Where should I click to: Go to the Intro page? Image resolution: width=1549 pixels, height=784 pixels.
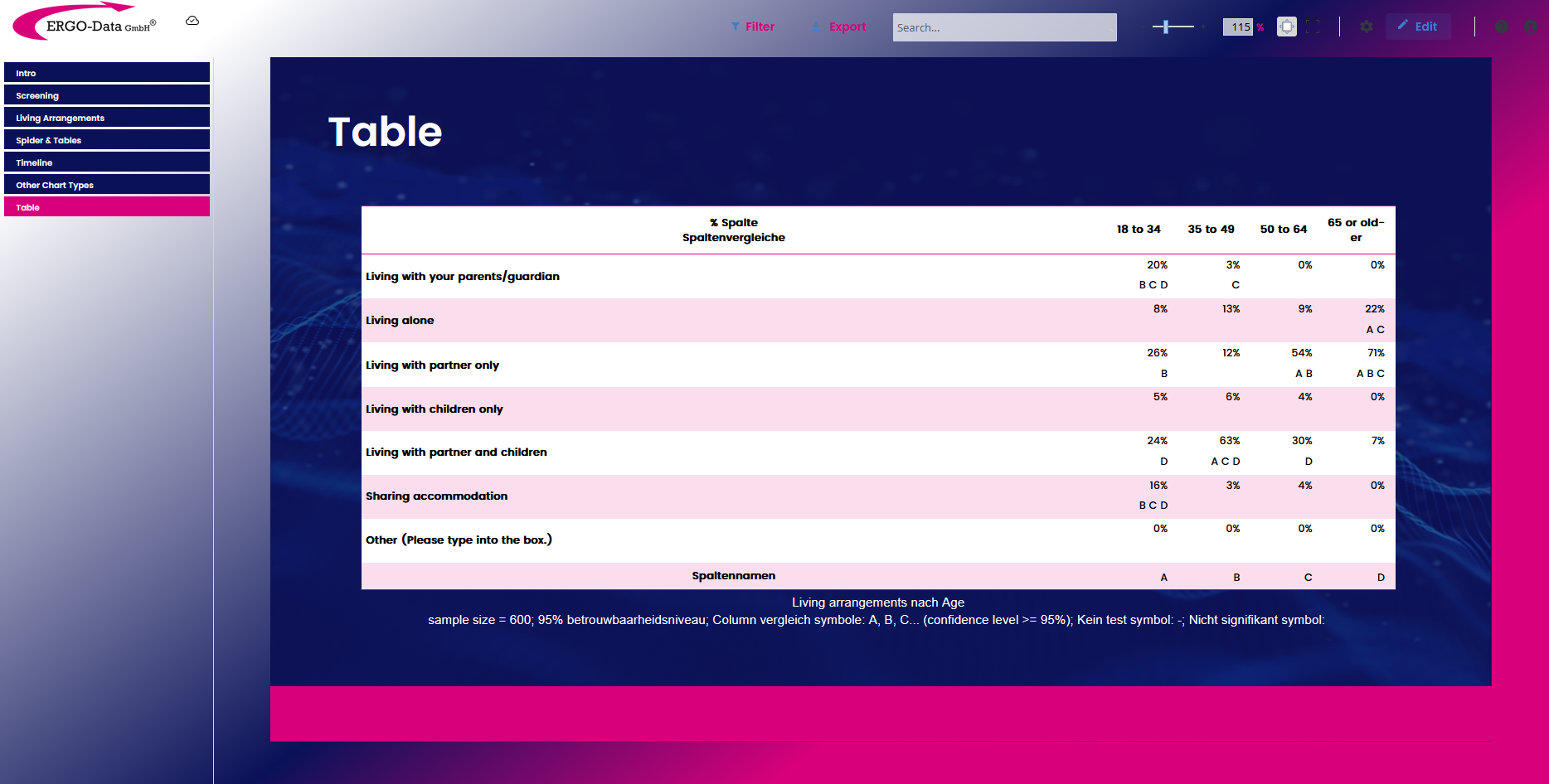coord(107,73)
